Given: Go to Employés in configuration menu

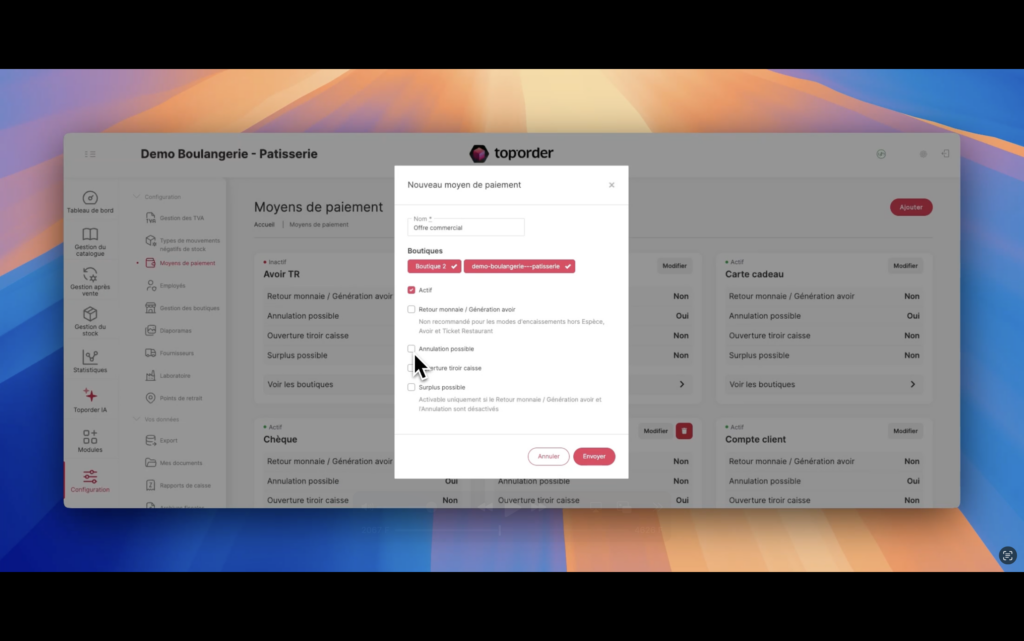Looking at the screenshot, I should tap(173, 286).
